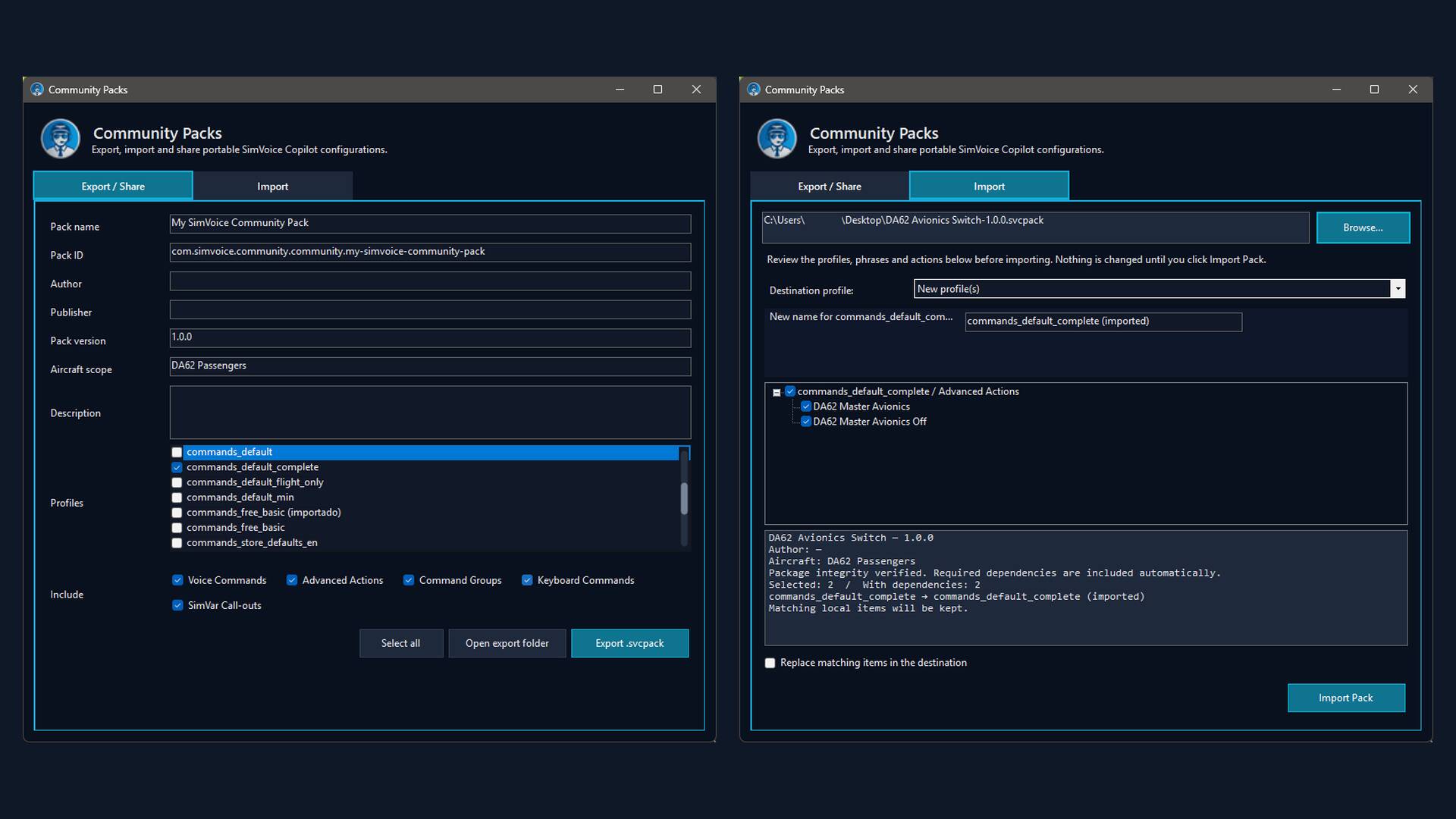The image size is (1456, 819).
Task: Minimize the left Community Packs window
Action: tap(620, 89)
